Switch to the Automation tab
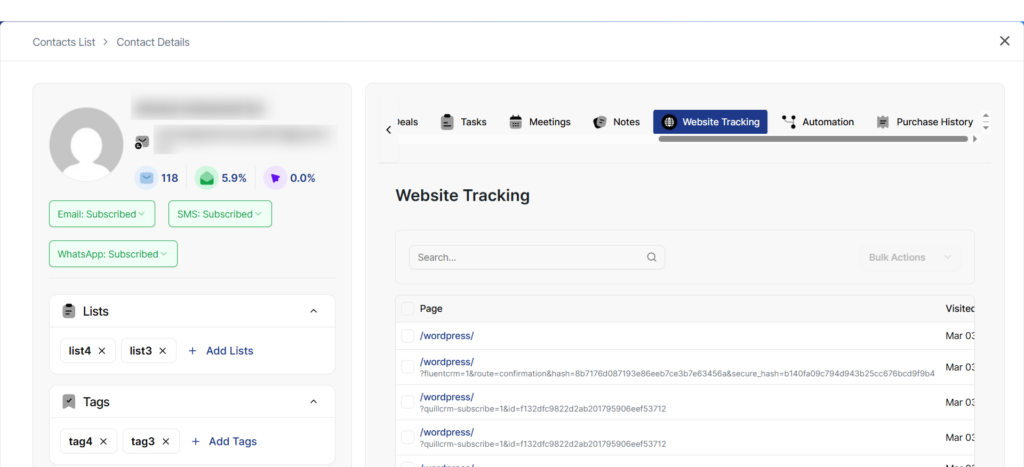 (x=817, y=122)
